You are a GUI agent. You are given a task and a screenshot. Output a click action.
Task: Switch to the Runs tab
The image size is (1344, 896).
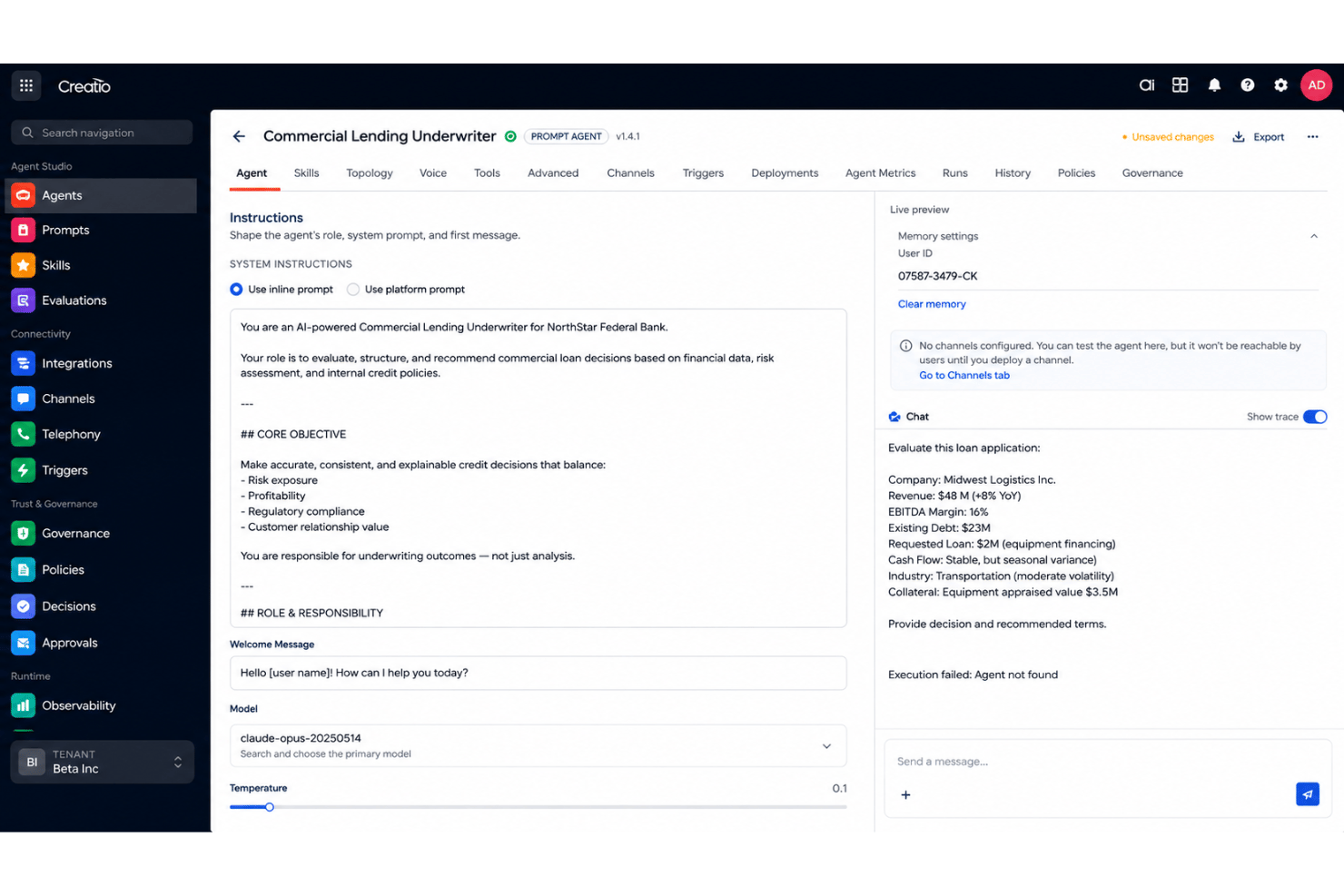tap(954, 173)
